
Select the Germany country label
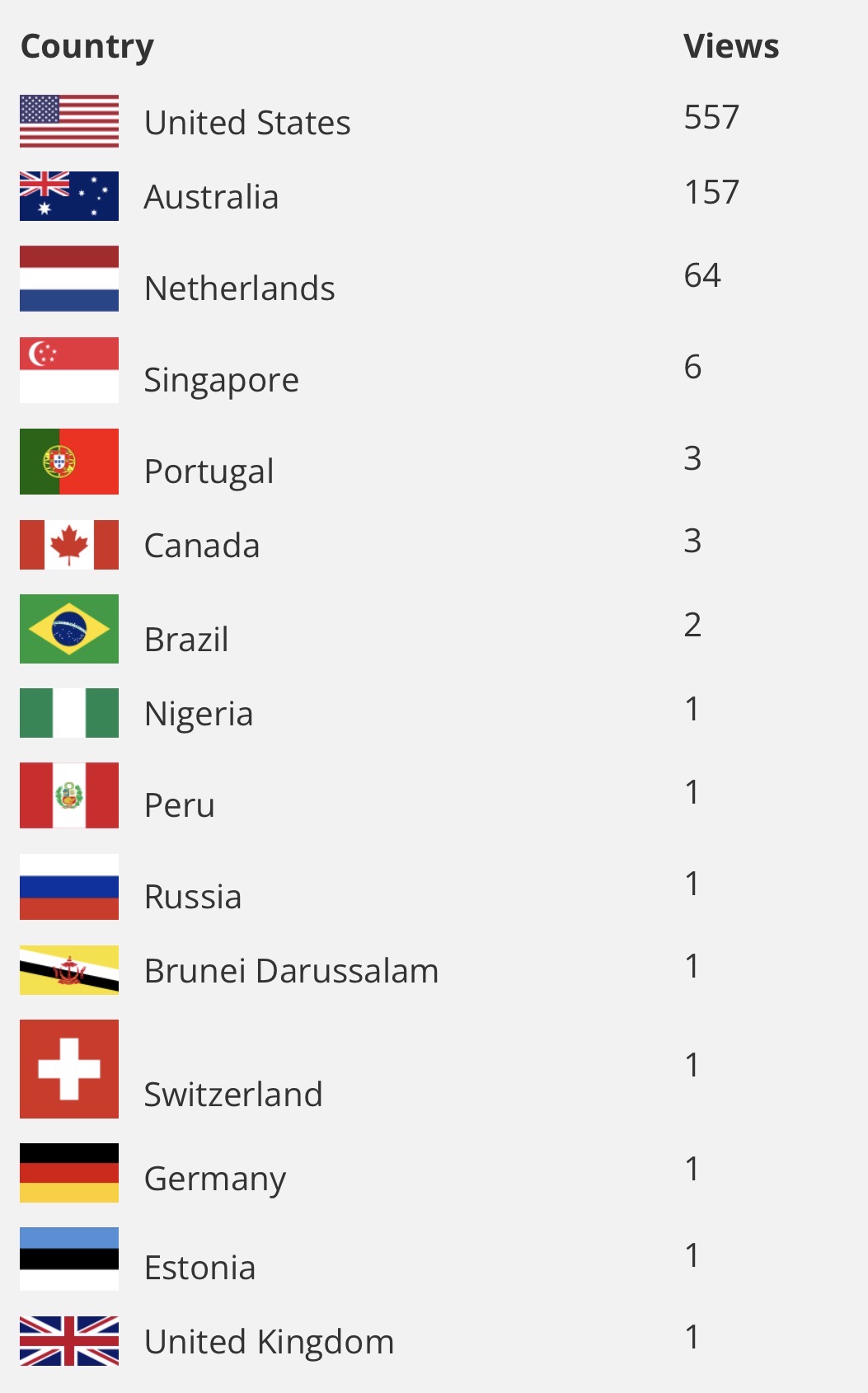click(x=215, y=1179)
